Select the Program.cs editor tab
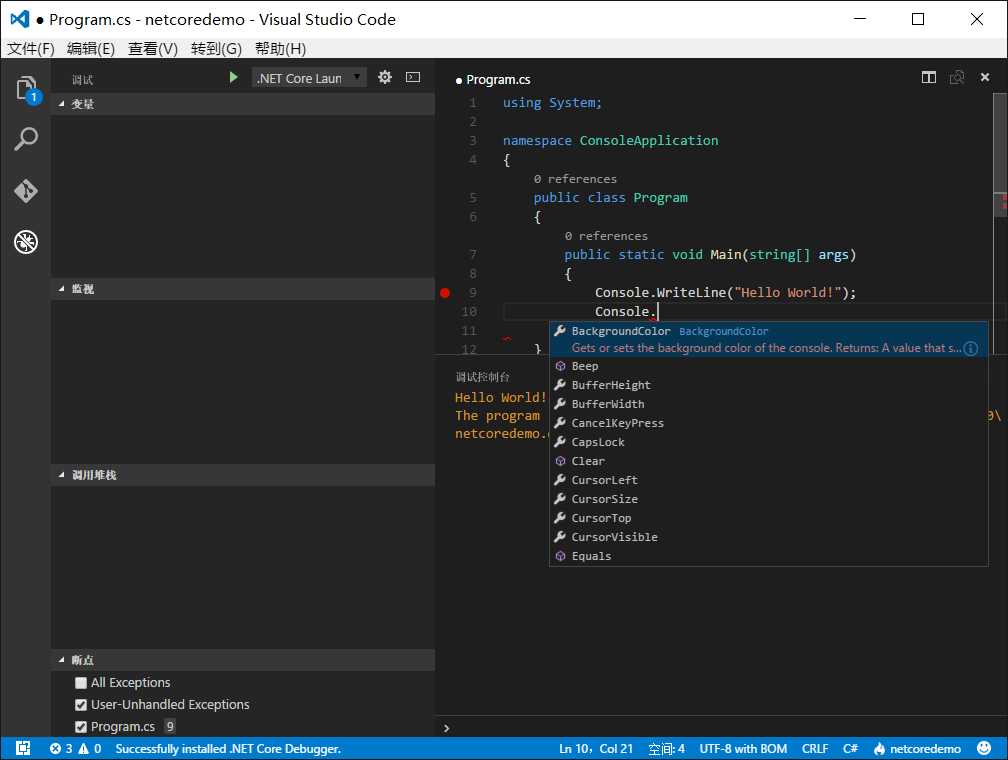Image resolution: width=1008 pixels, height=760 pixels. [493, 80]
